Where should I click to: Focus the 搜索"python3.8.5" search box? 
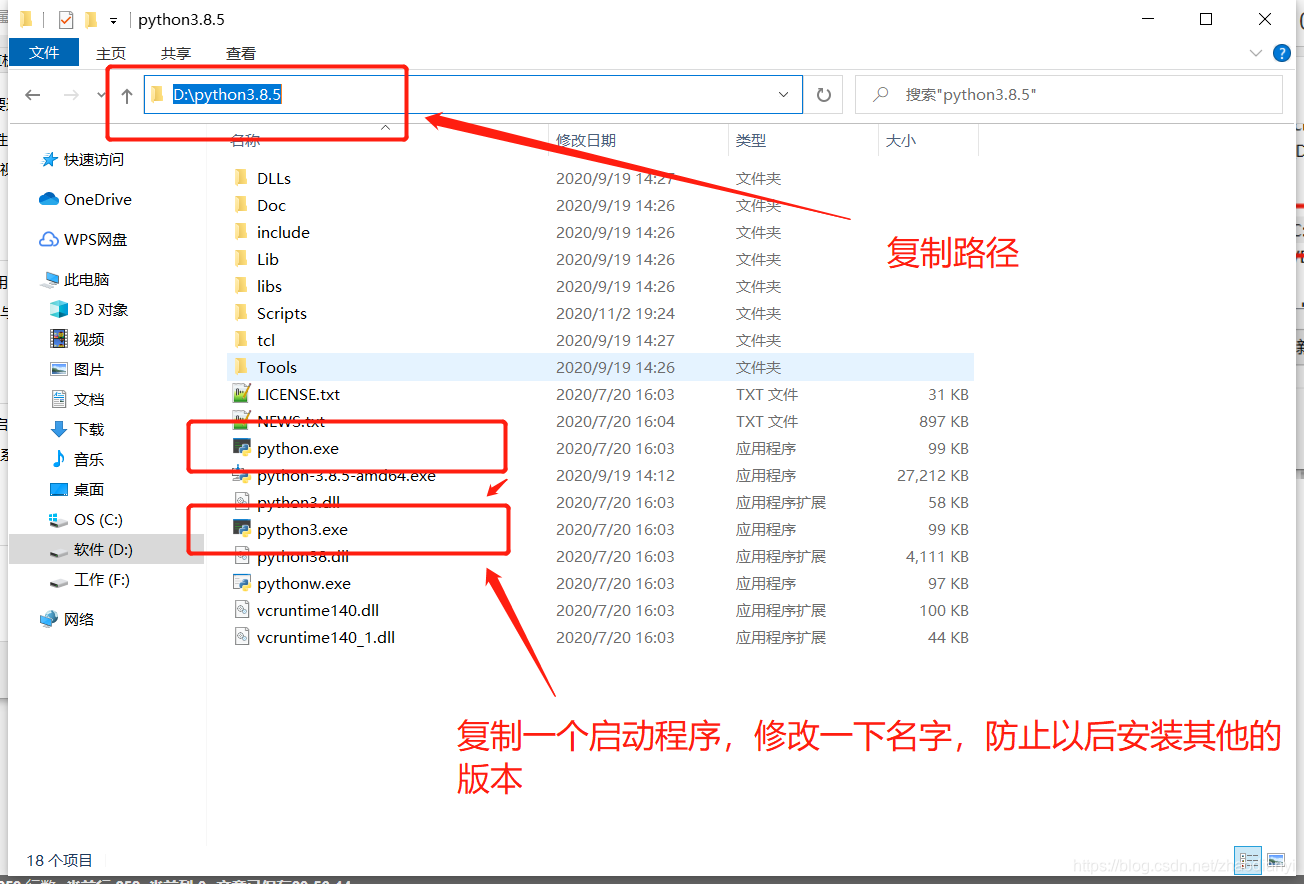1069,95
